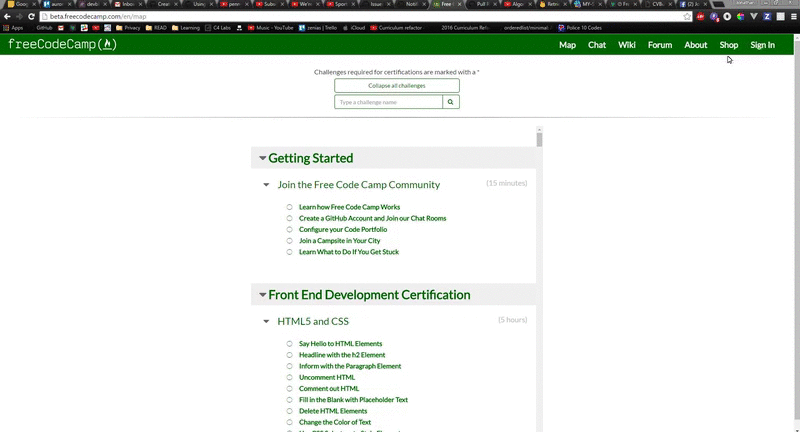Select circle beside Learn how Free Code Camp Works

tap(289, 207)
